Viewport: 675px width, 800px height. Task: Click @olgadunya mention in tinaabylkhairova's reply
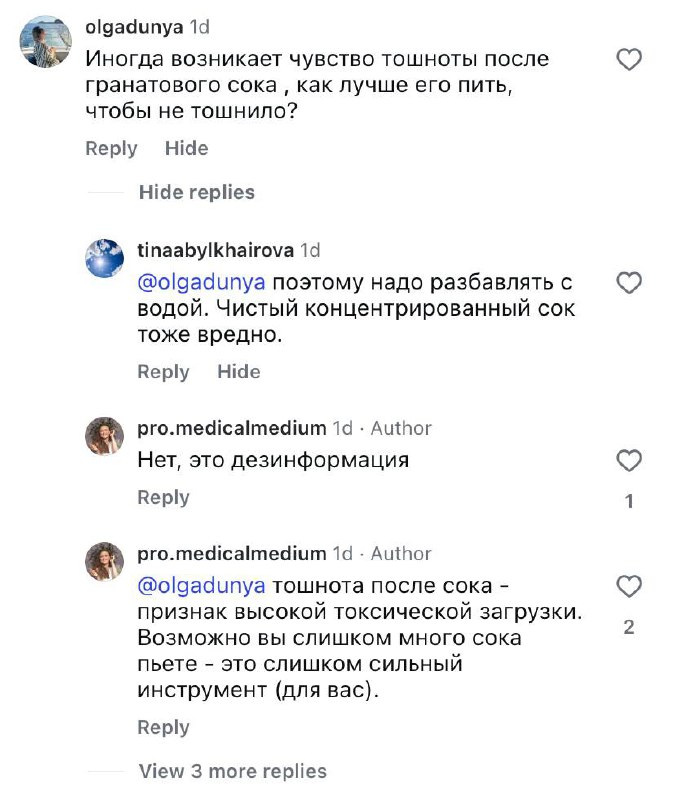(x=201, y=284)
